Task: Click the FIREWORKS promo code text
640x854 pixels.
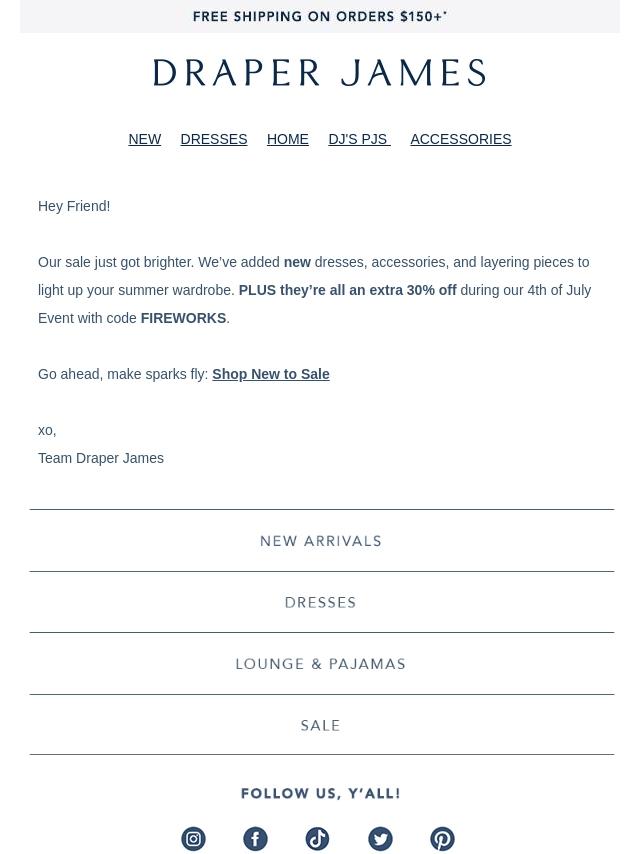Action: (184, 318)
